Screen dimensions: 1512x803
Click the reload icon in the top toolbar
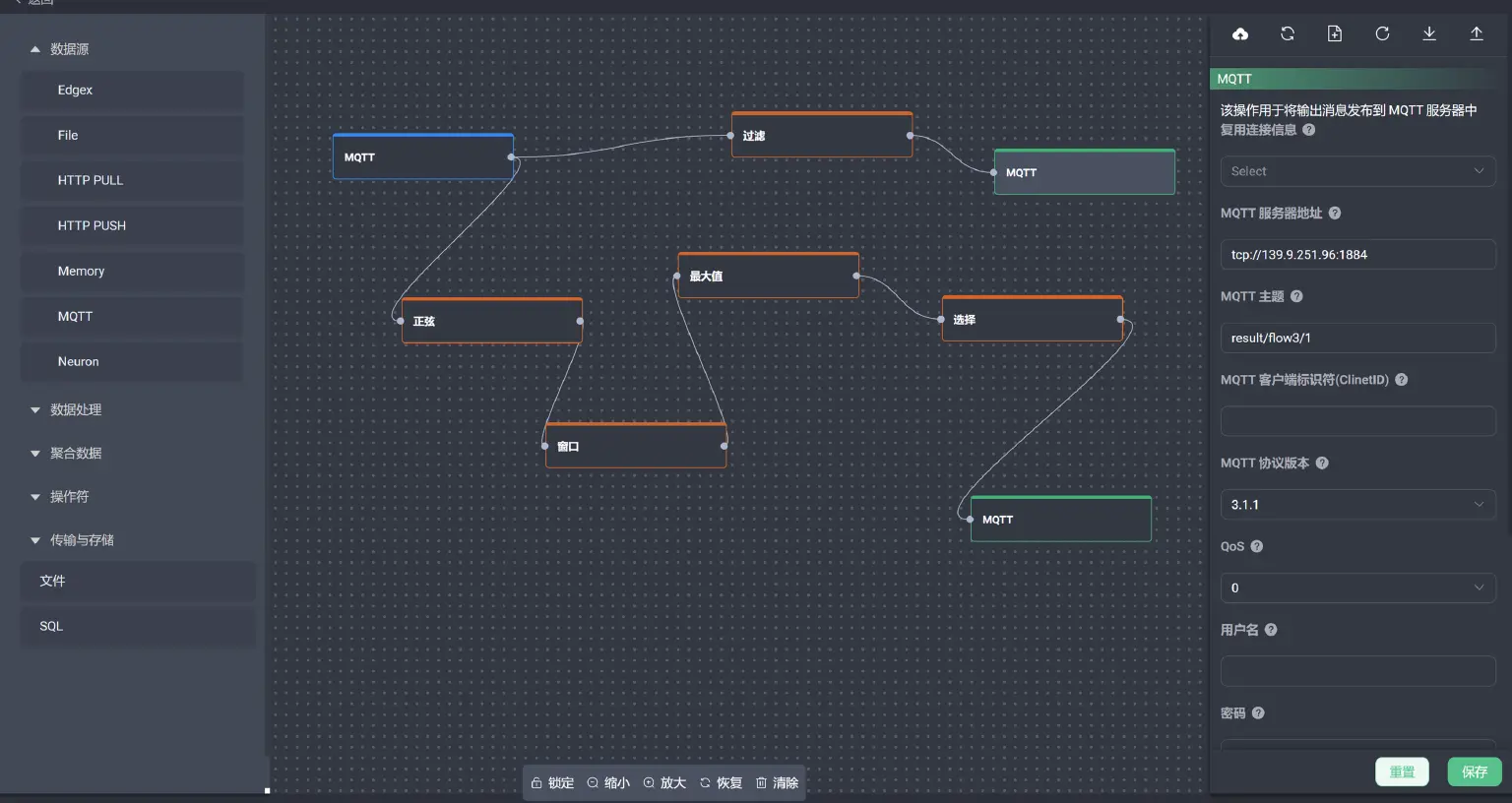tap(1382, 33)
